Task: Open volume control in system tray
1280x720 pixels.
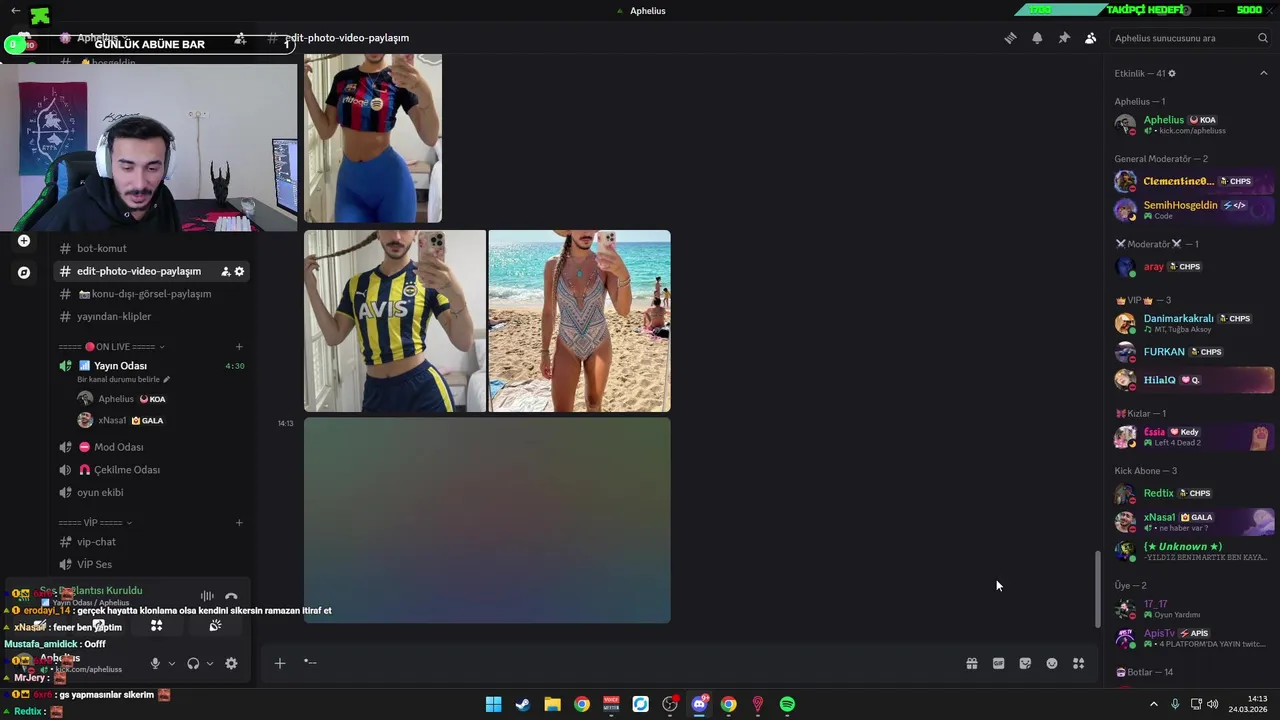Action: point(1212,704)
